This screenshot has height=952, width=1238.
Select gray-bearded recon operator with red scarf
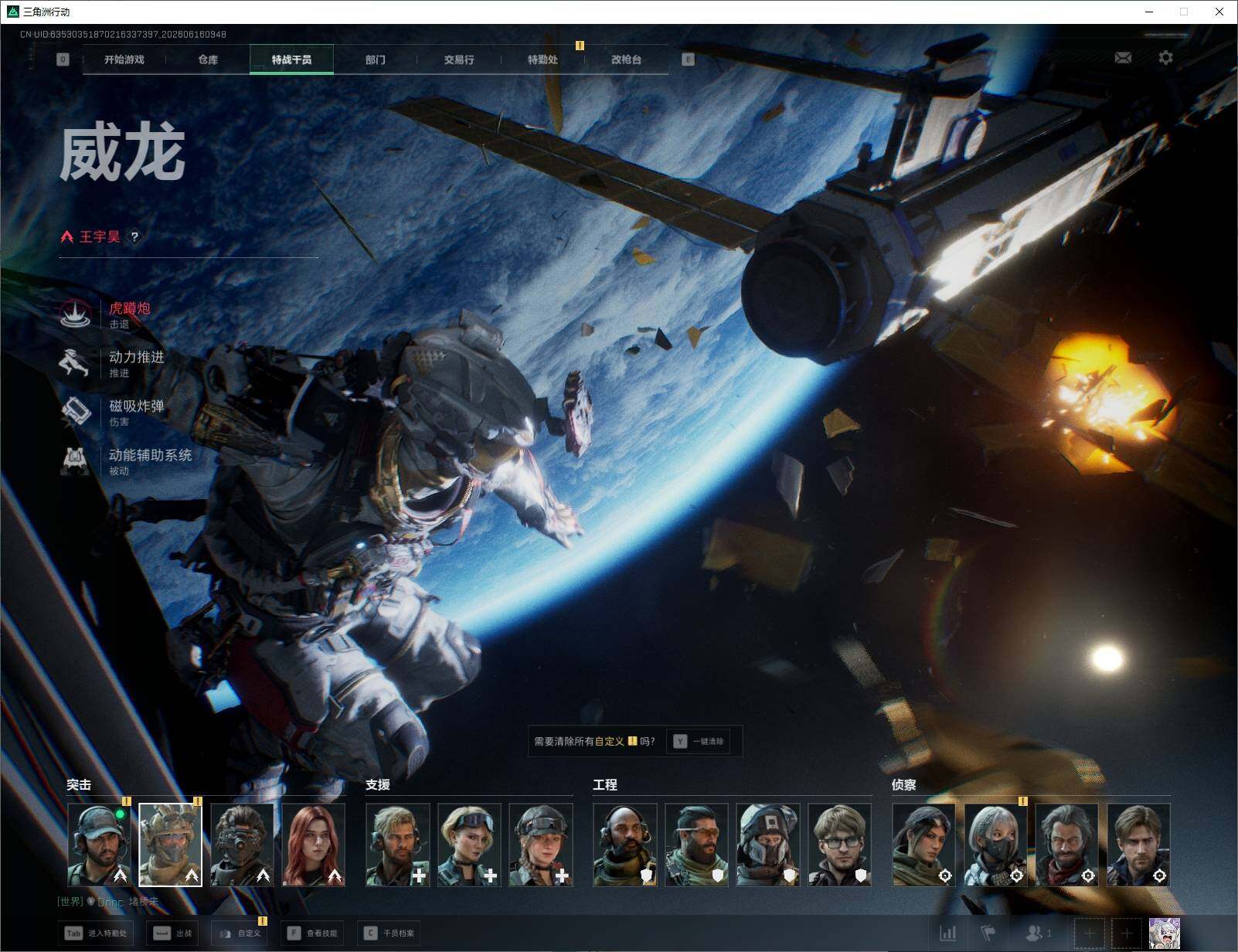(1066, 845)
